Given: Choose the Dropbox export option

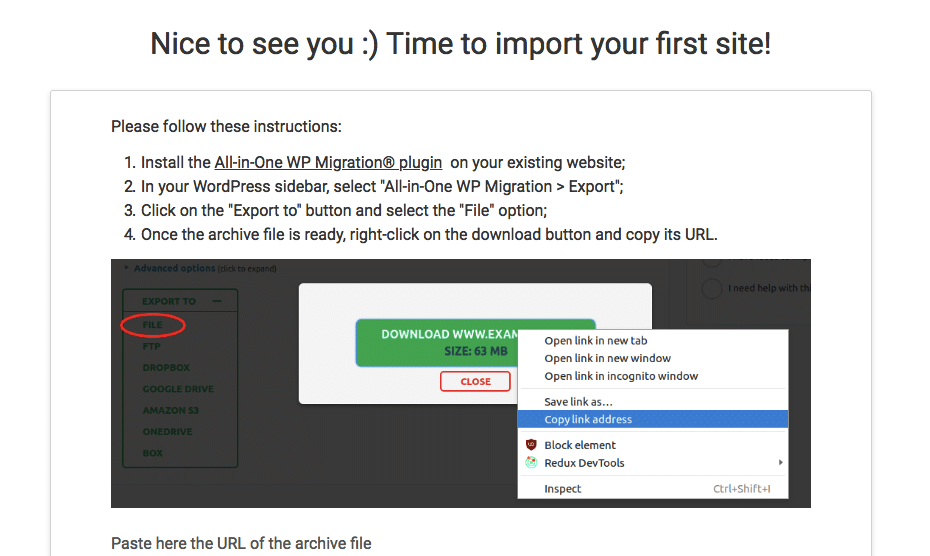Looking at the screenshot, I should pyautogui.click(x=165, y=368).
